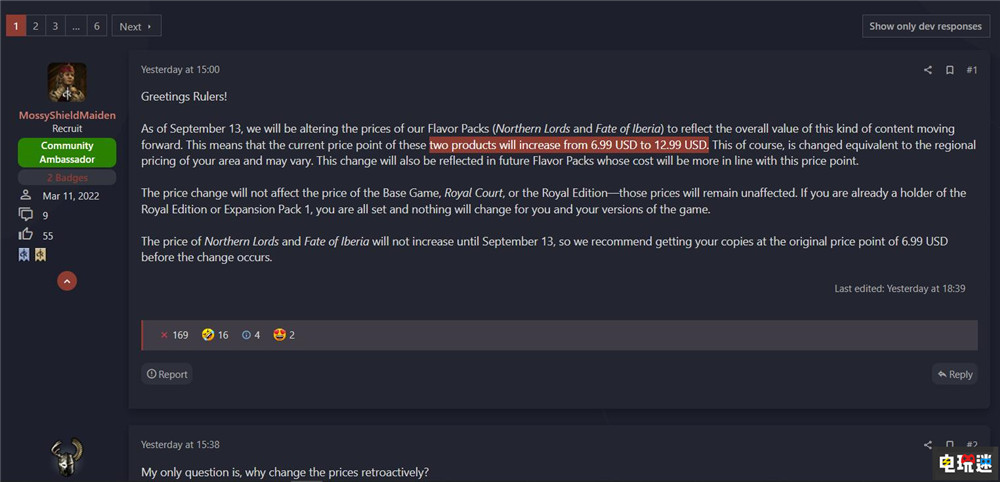Click the laughing emoji reaction
This screenshot has width=1000, height=482.
(208, 335)
